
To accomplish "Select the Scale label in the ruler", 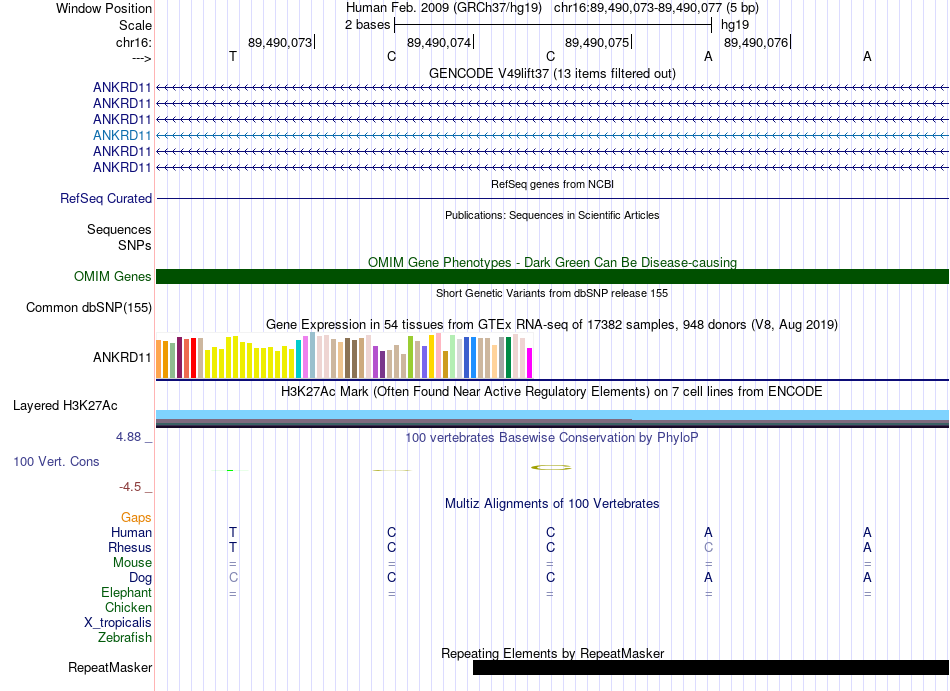I will 135,25.
